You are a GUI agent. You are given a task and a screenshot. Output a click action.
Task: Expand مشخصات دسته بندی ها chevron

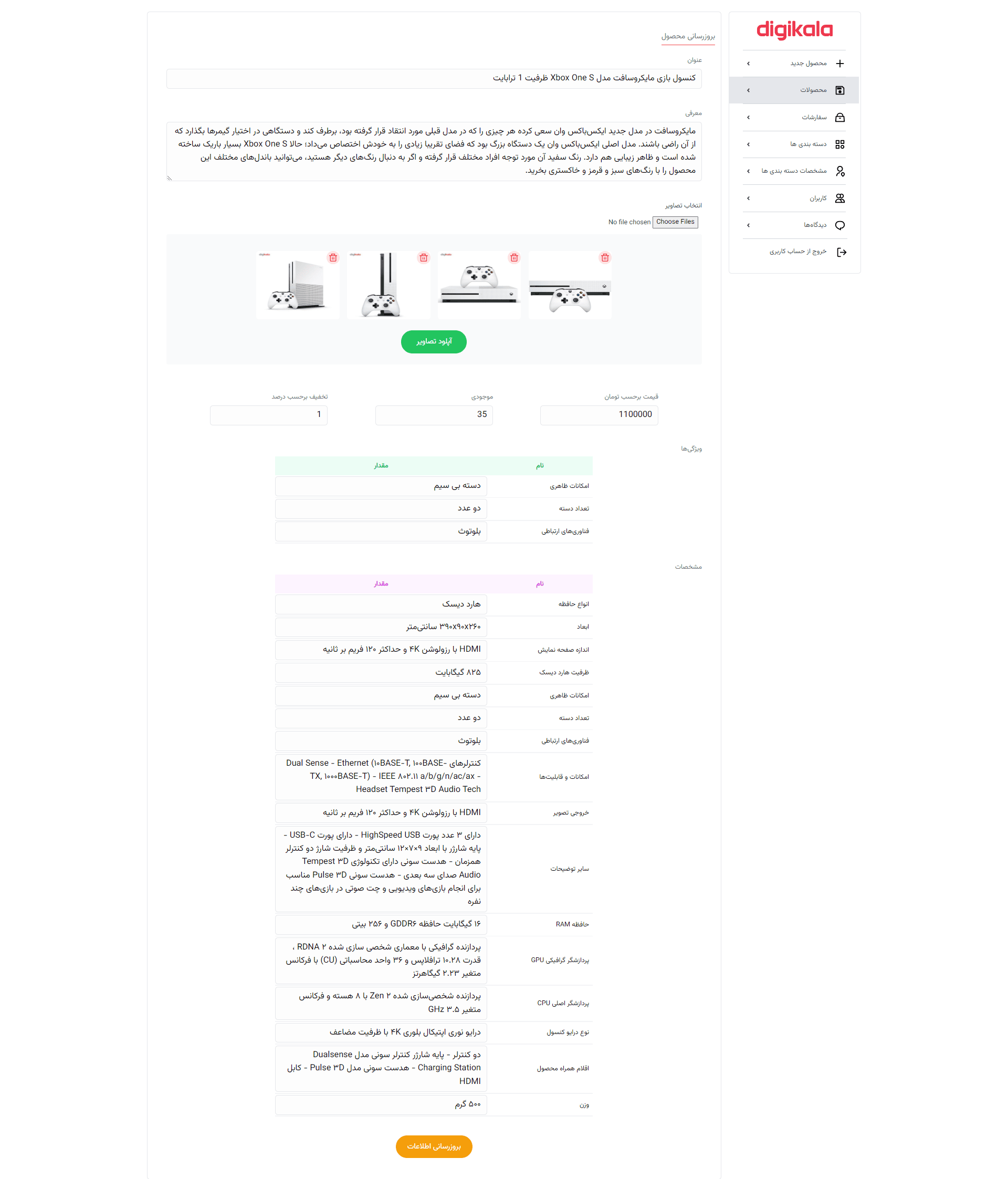pyautogui.click(x=748, y=171)
